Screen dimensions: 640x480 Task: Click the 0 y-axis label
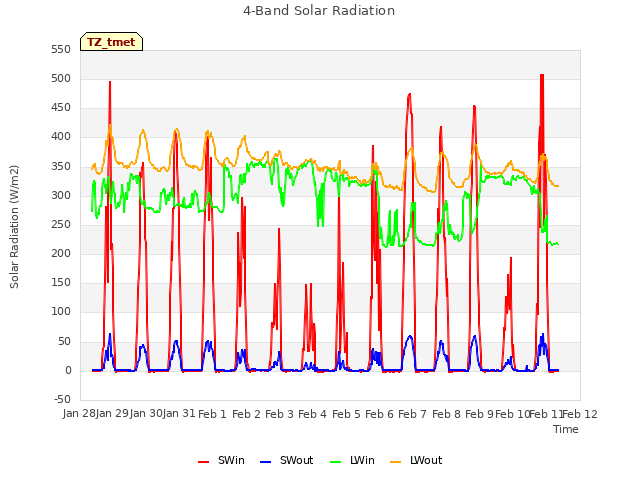coord(68,371)
